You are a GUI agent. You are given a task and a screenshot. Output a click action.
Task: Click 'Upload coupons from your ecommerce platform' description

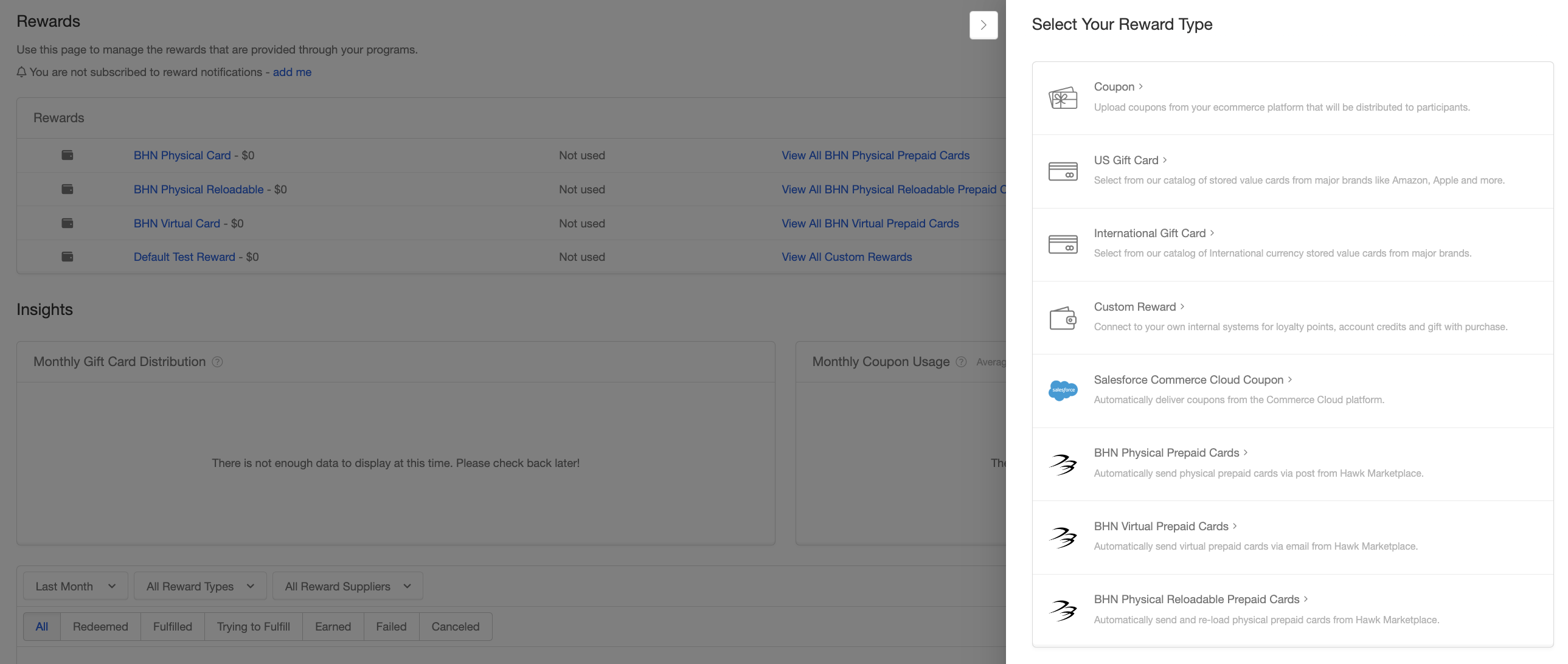coord(1282,107)
